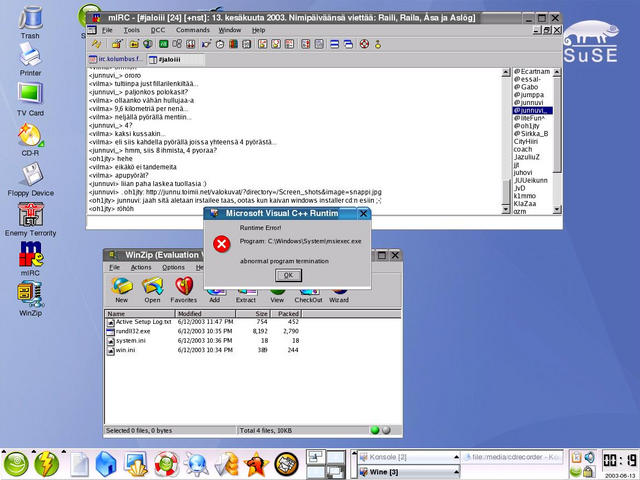This screenshot has height=480, width=640.
Task: Sort WinZip list by Size column
Action: click(252, 313)
